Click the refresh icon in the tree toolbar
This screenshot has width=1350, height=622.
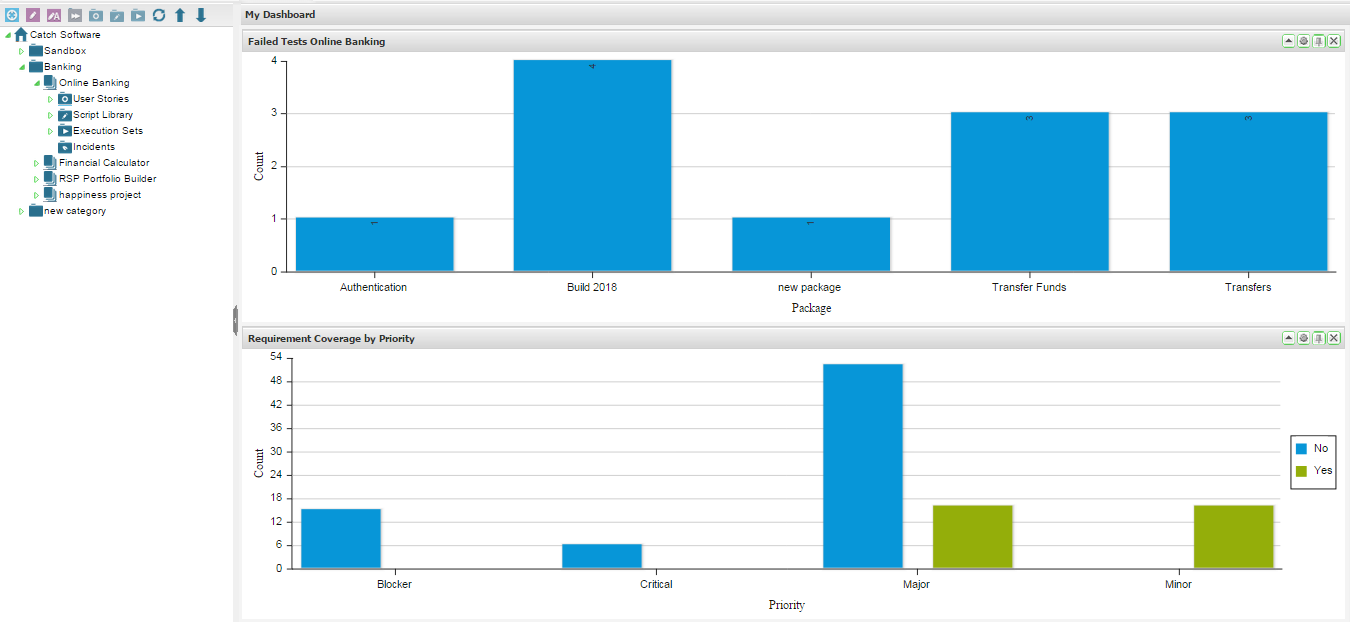tap(159, 15)
